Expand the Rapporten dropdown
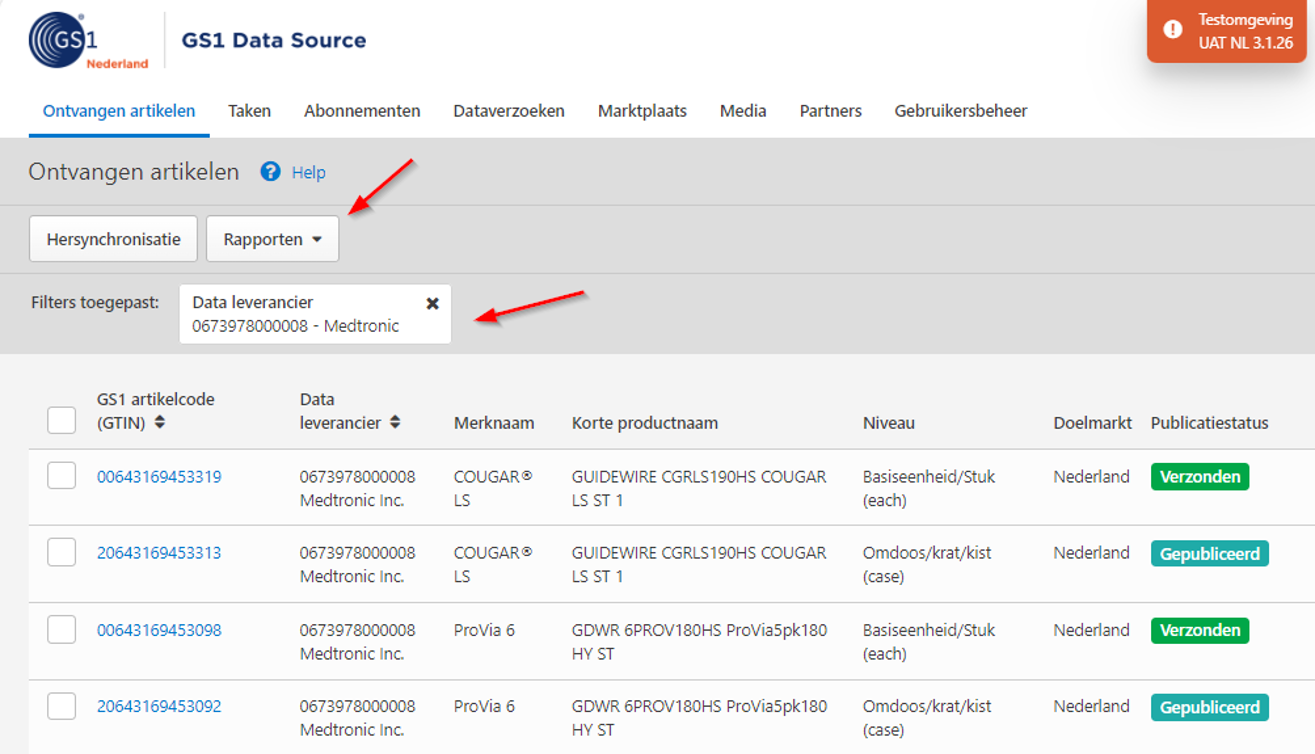 (x=272, y=239)
